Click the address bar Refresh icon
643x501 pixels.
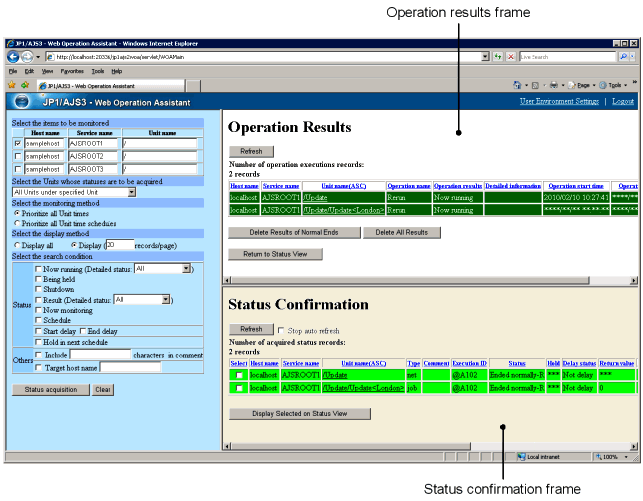(498, 57)
